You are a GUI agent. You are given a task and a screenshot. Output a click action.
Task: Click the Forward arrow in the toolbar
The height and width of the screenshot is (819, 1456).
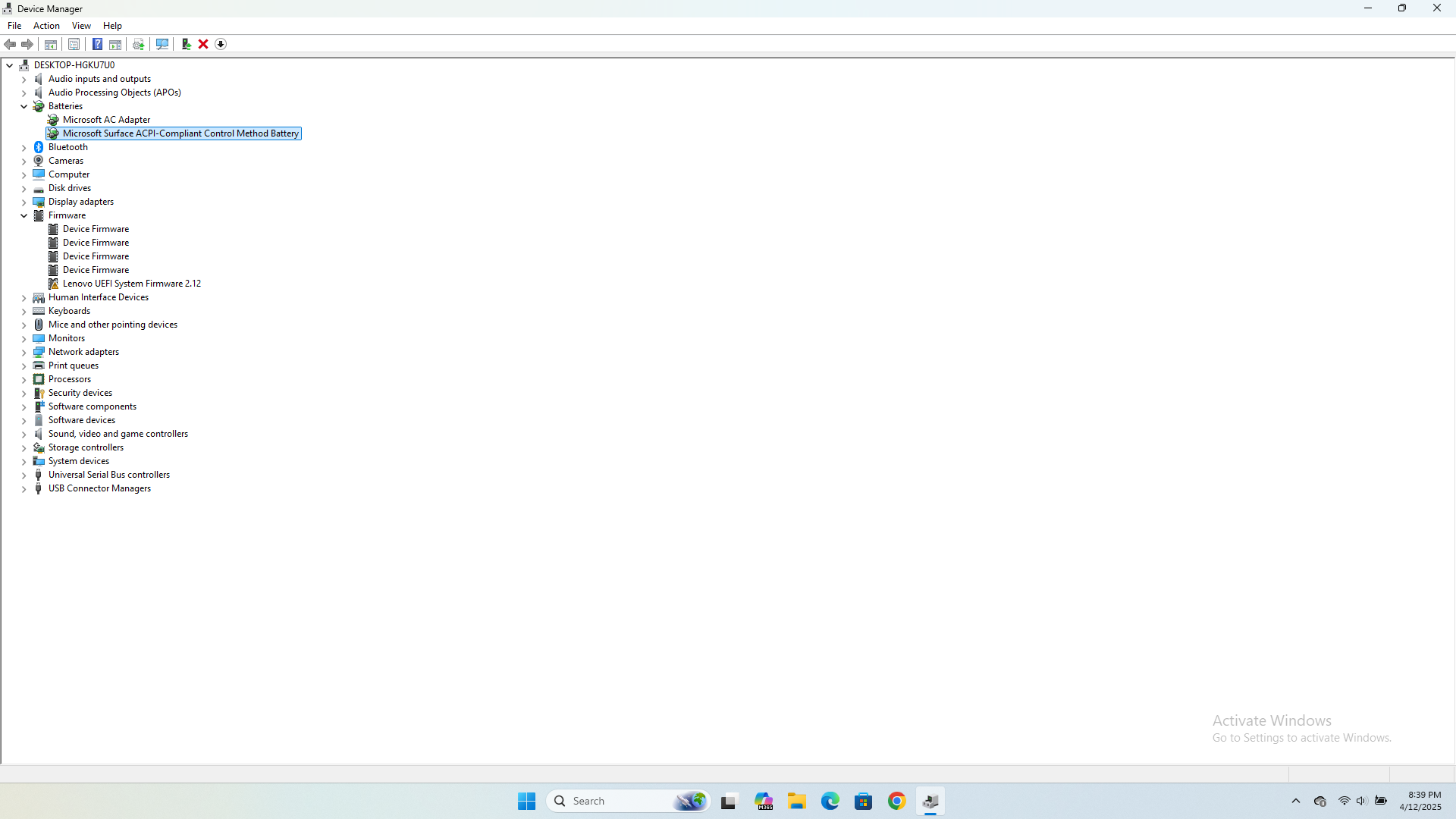coord(27,44)
